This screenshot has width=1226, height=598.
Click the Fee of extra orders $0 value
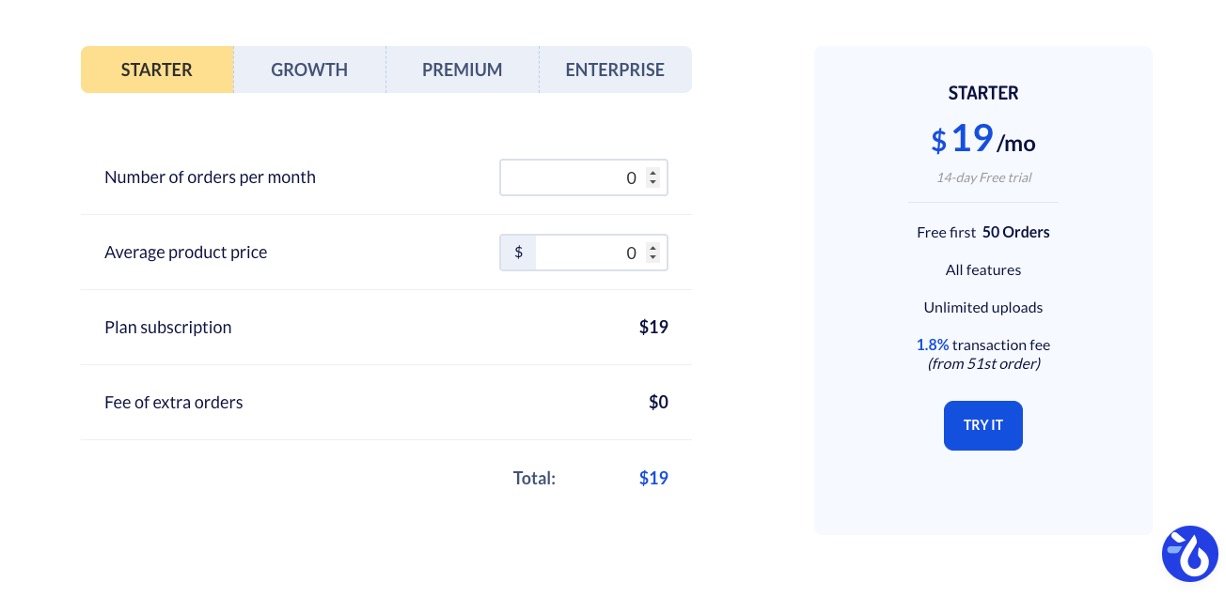click(x=658, y=403)
